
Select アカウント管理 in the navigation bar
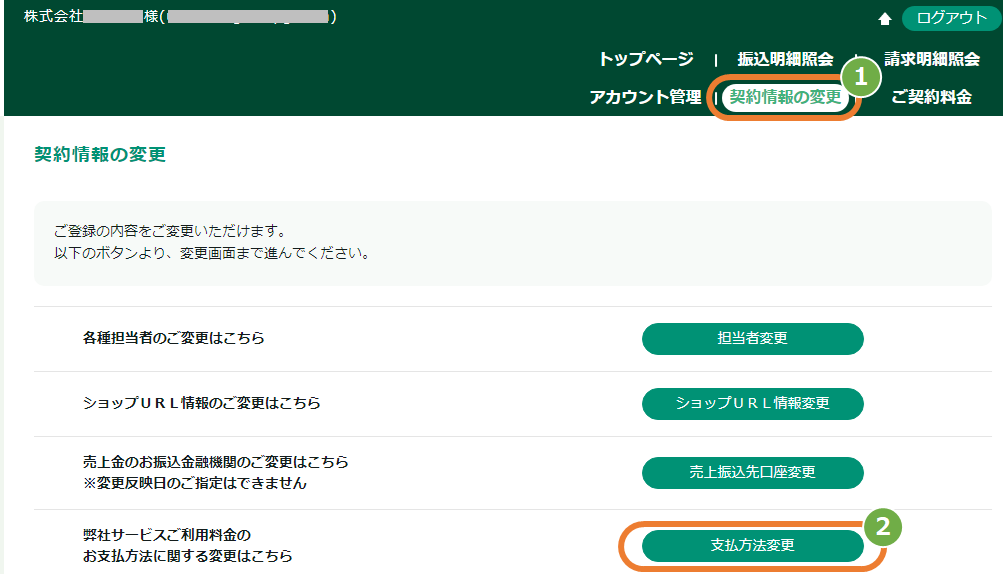point(645,97)
